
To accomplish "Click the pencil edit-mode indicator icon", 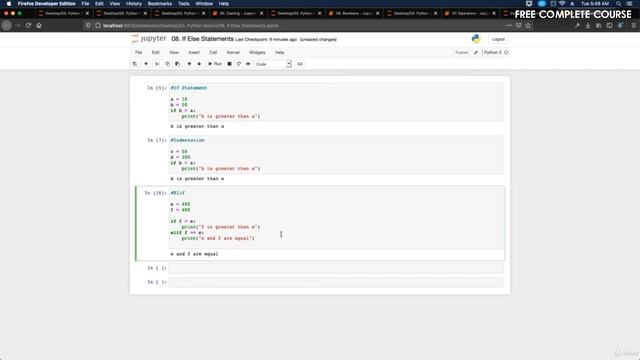I will tap(476, 53).
